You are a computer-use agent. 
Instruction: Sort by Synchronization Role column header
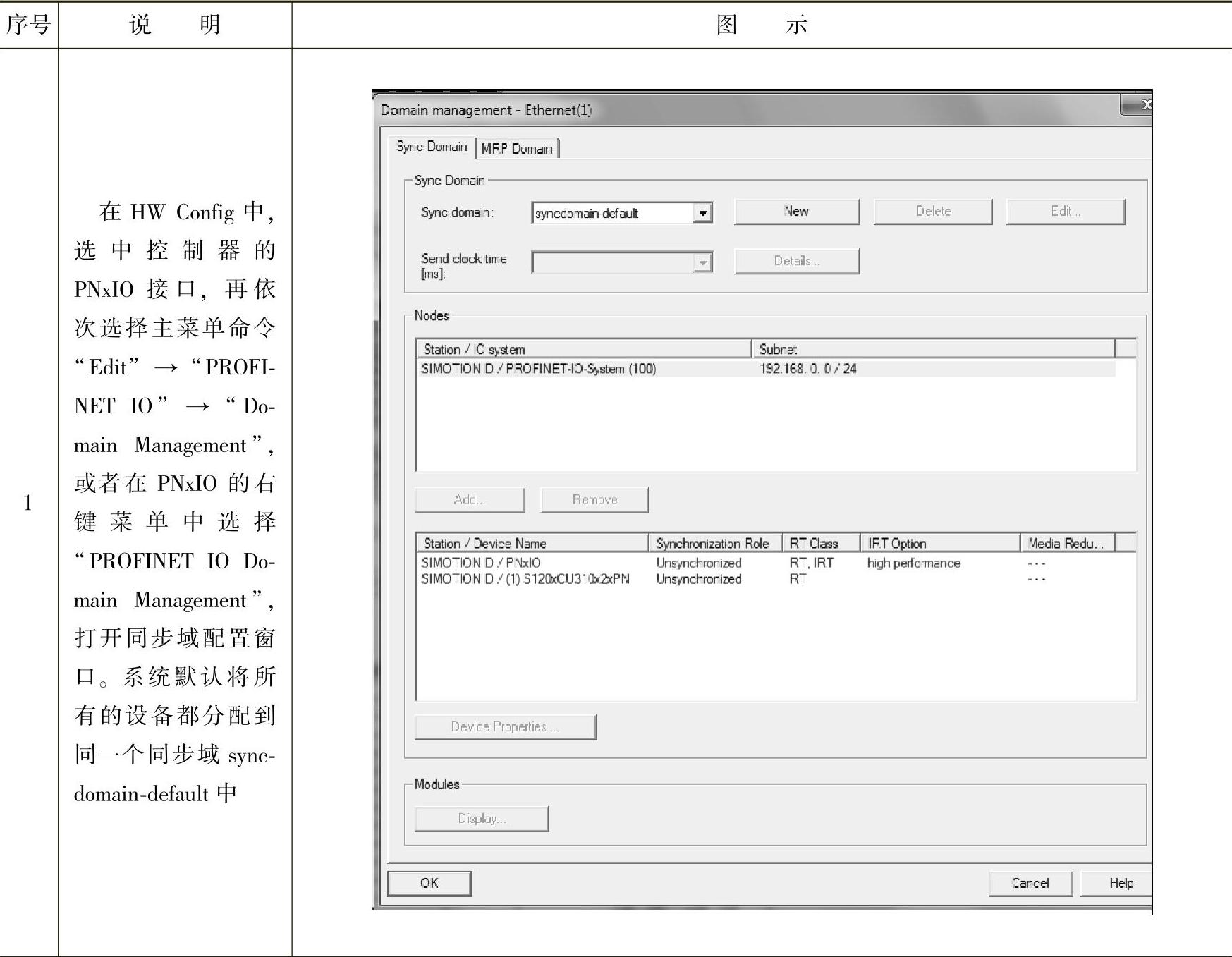point(712,543)
